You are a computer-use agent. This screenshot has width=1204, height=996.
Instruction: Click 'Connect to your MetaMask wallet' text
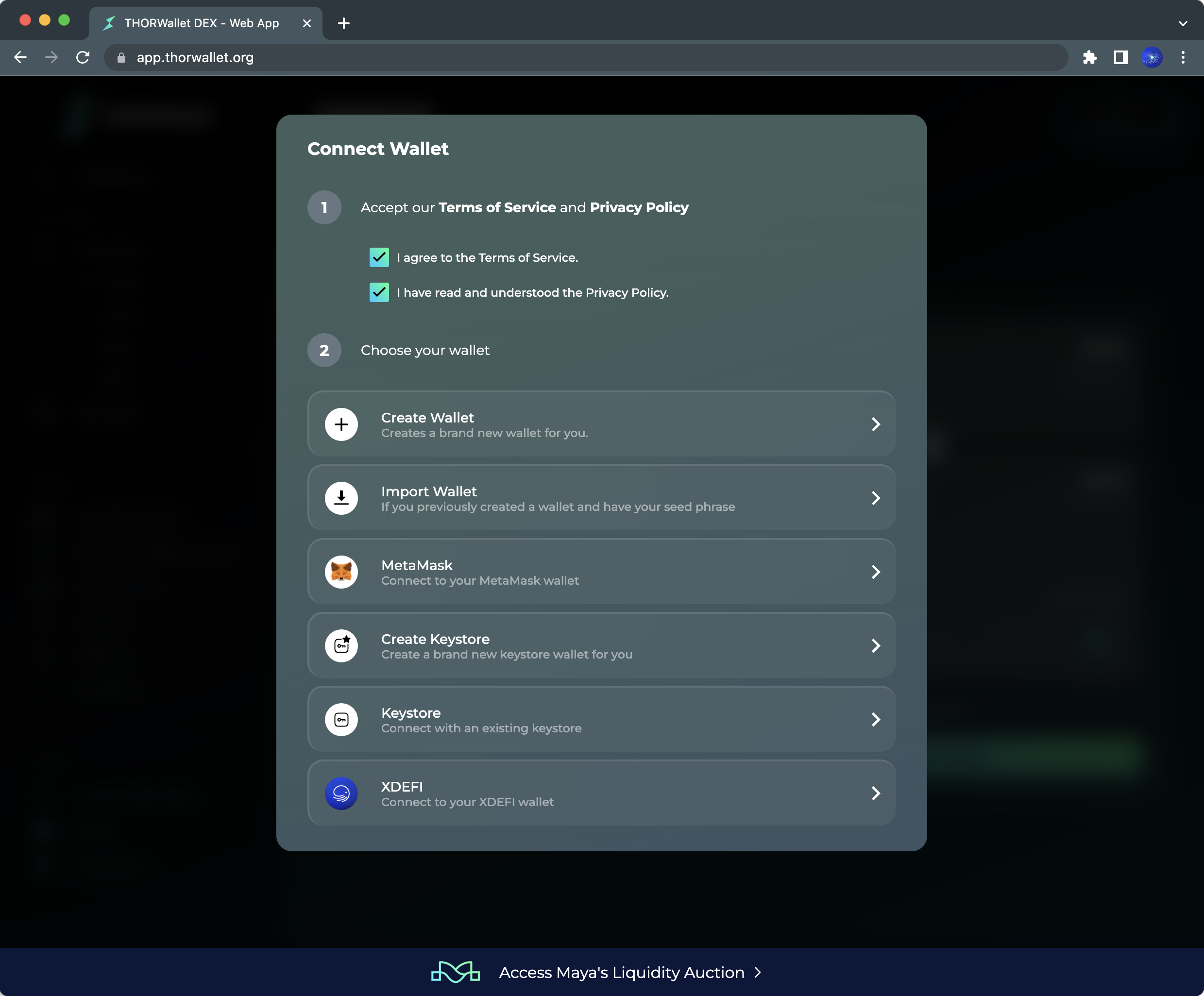[480, 581]
